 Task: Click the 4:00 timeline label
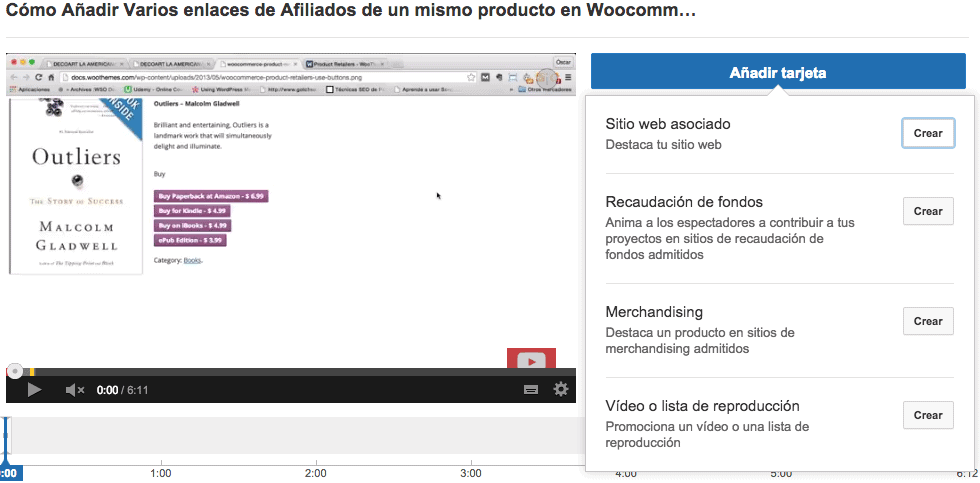click(626, 474)
